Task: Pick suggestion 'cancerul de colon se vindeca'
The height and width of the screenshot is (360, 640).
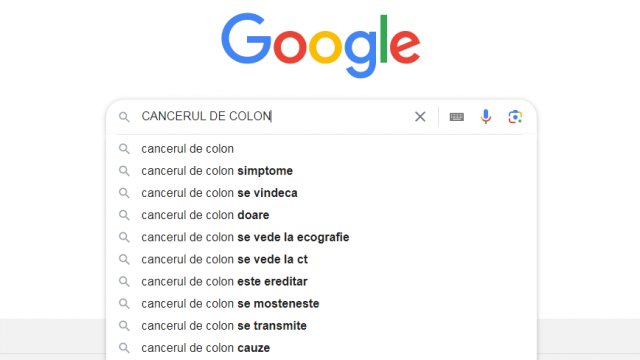Action: tap(321, 193)
